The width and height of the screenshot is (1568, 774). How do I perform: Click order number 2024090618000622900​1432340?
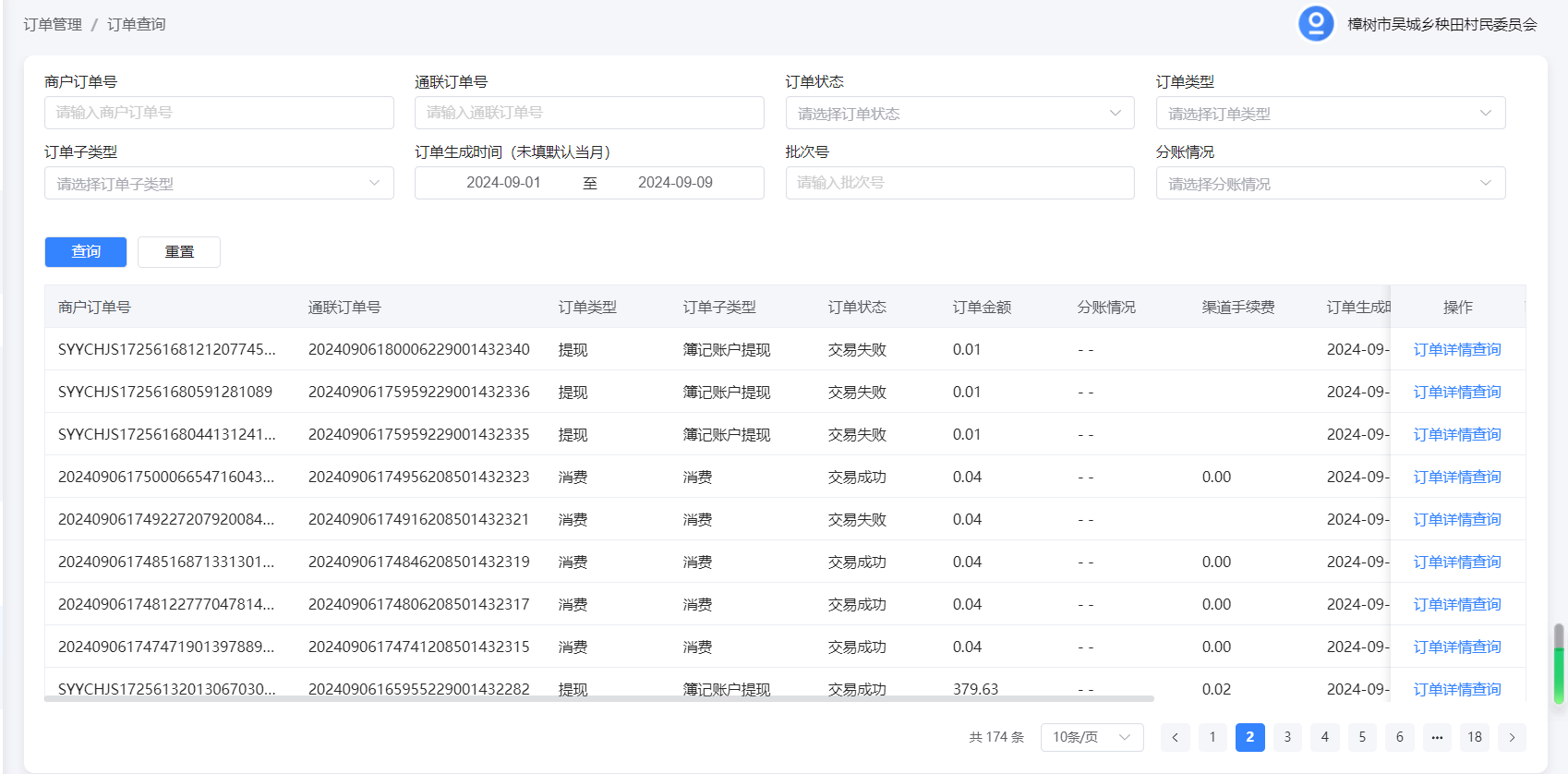point(419,350)
